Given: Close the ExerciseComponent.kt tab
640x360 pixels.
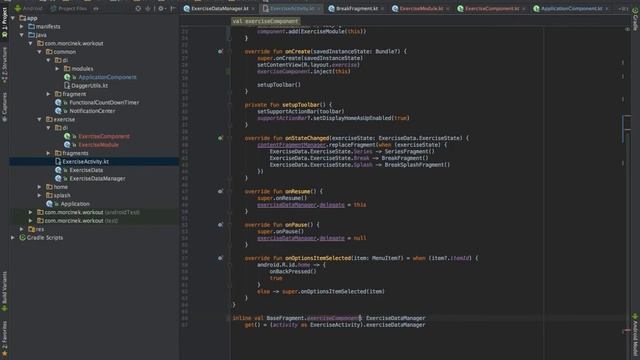Looking at the screenshot, I should pyautogui.click(x=524, y=9).
